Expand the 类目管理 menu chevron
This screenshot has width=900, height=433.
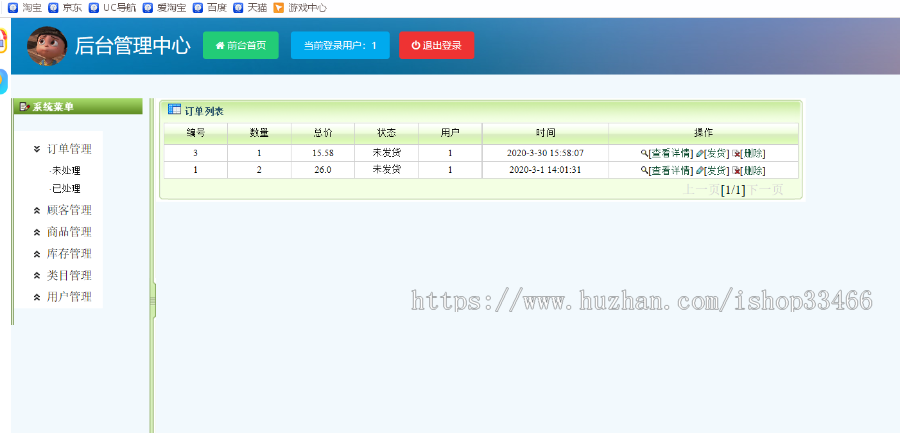tap(37, 276)
